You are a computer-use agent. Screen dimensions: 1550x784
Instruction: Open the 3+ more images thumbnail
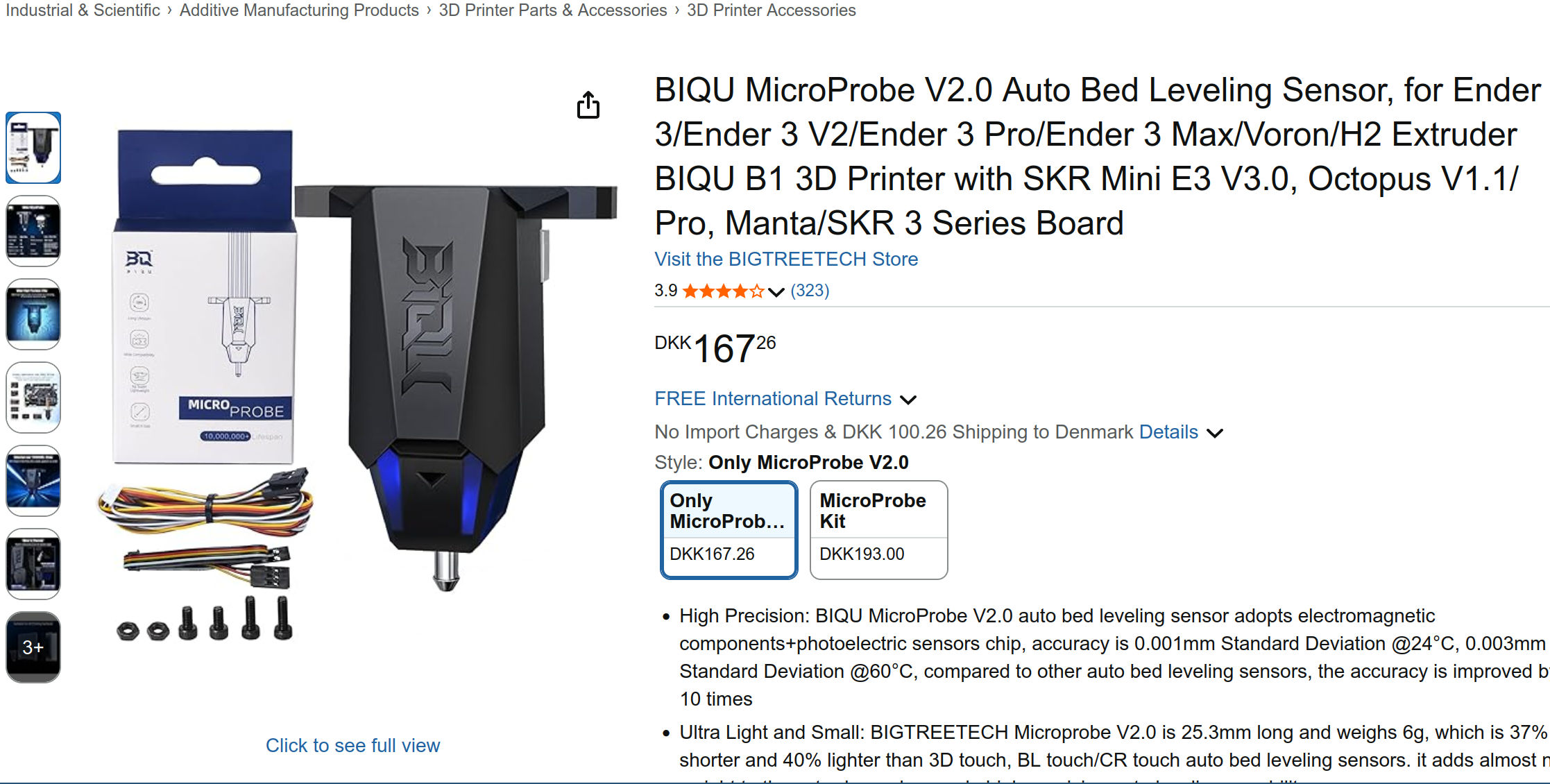click(33, 647)
